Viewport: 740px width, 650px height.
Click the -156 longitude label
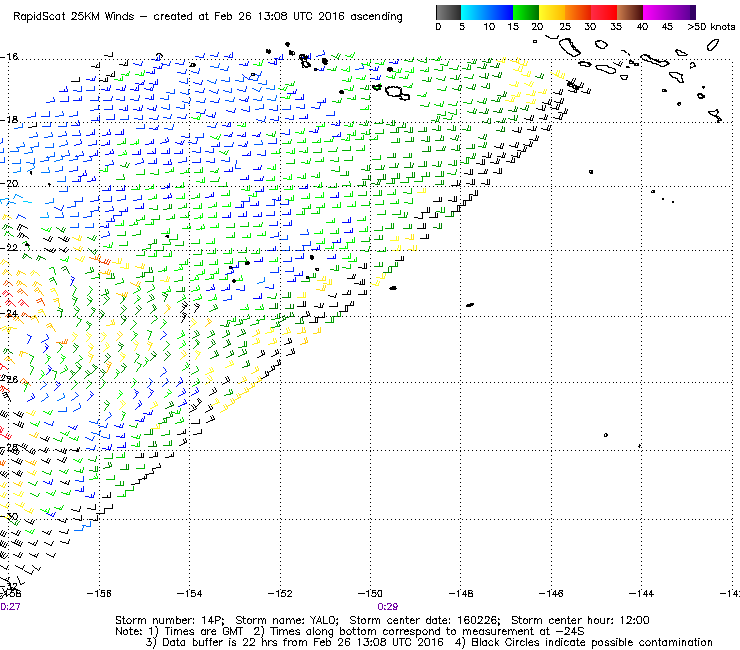[99, 593]
